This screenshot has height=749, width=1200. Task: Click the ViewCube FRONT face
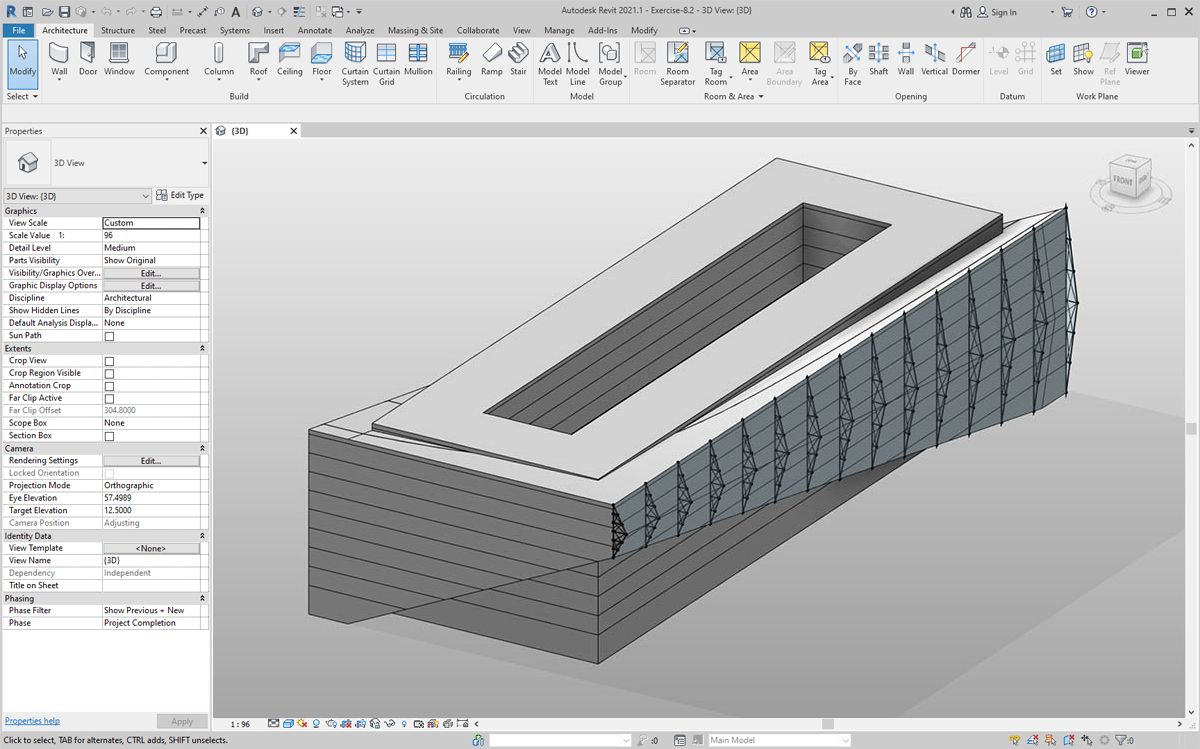[x=1122, y=181]
